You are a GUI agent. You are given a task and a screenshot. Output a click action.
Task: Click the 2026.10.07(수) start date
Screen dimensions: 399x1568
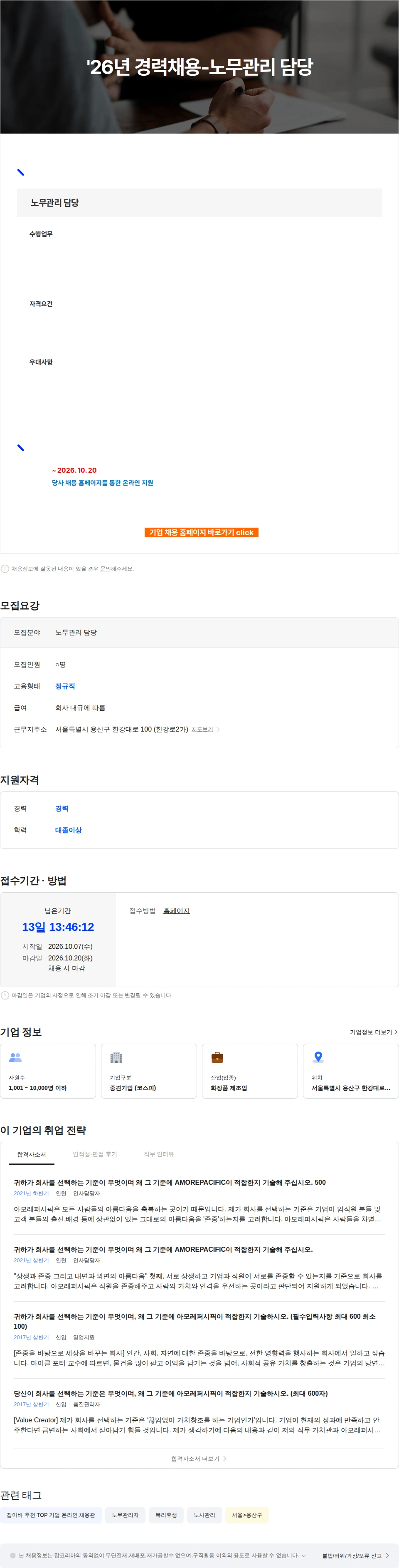(71, 947)
